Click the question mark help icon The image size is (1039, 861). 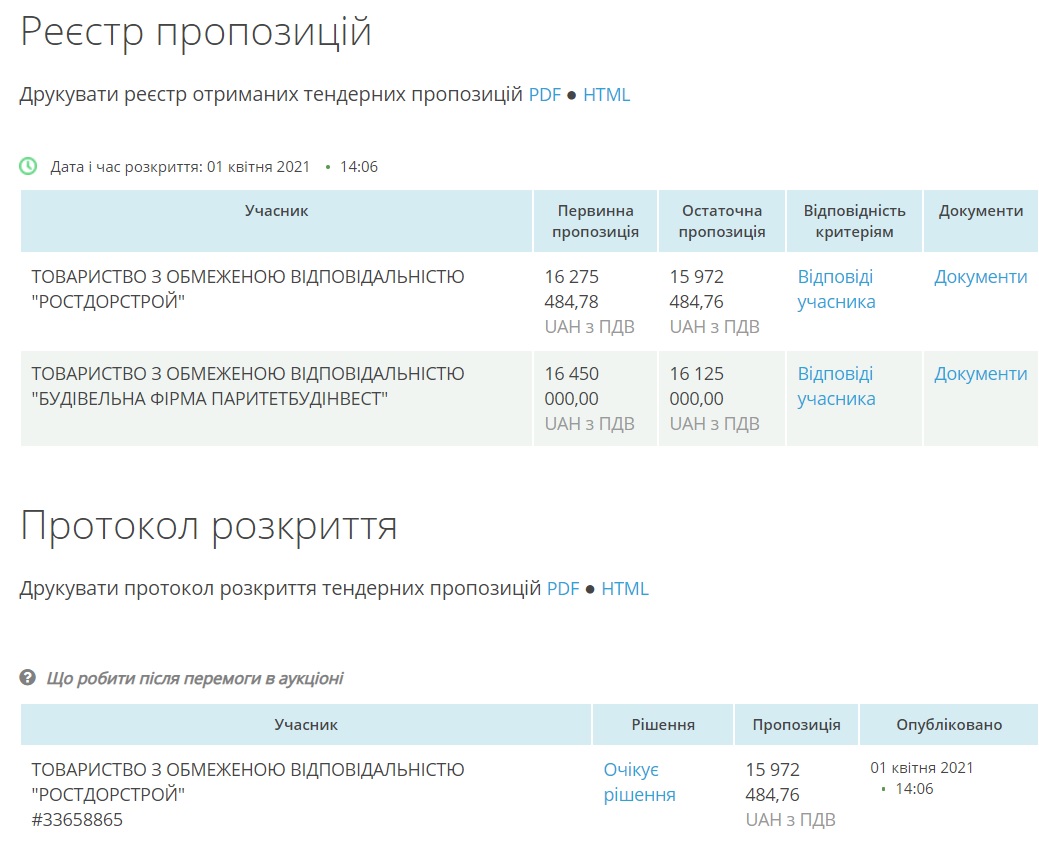click(28, 678)
